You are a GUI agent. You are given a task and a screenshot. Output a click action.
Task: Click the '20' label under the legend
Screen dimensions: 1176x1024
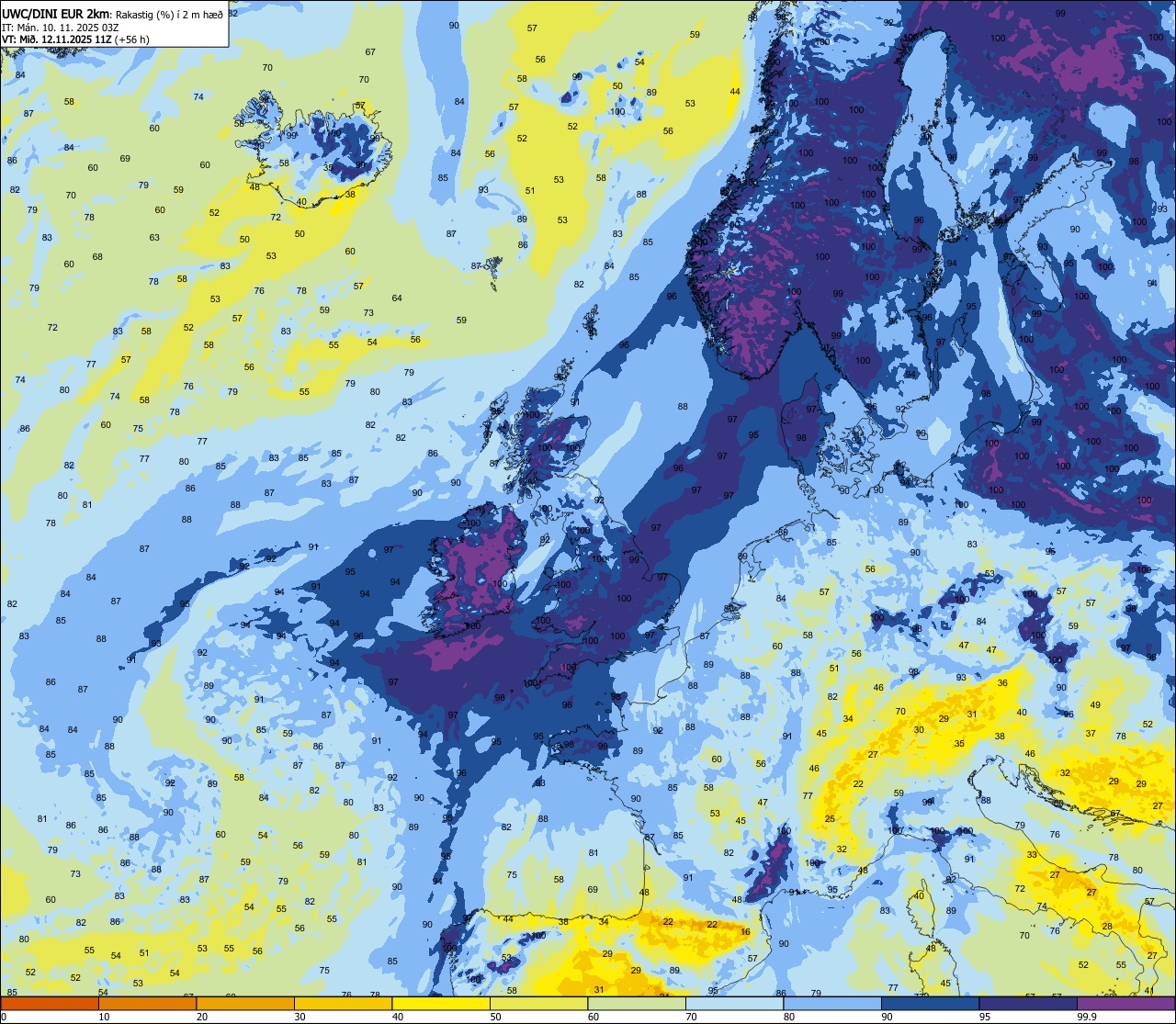(x=202, y=1017)
